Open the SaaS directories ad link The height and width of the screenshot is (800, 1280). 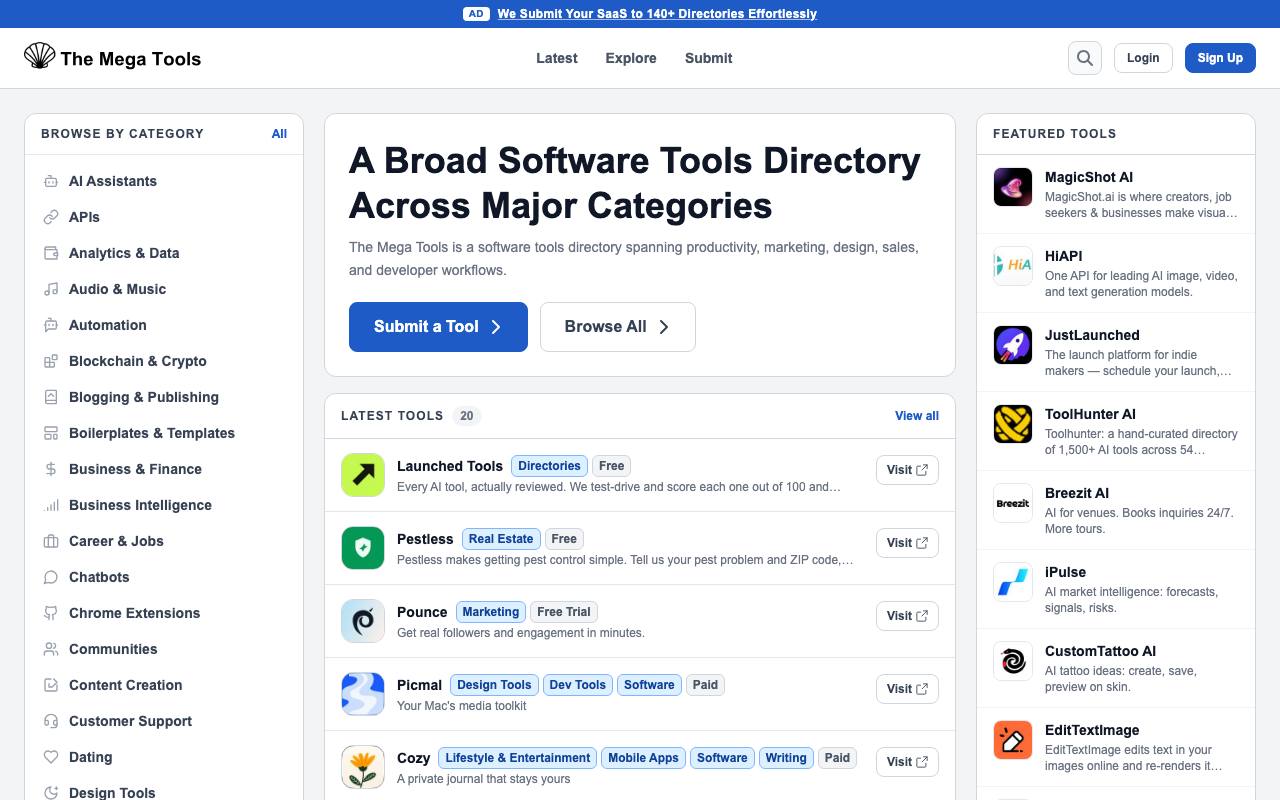pos(657,14)
